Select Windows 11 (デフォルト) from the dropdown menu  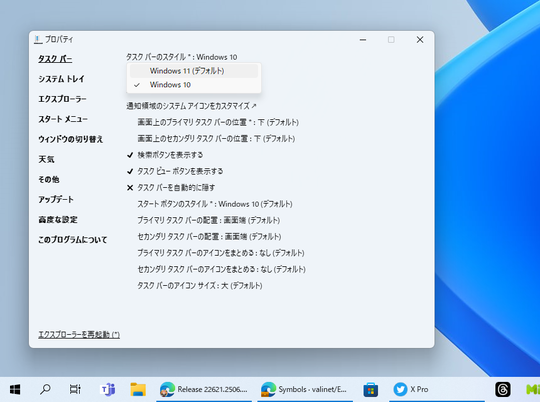(x=194, y=71)
